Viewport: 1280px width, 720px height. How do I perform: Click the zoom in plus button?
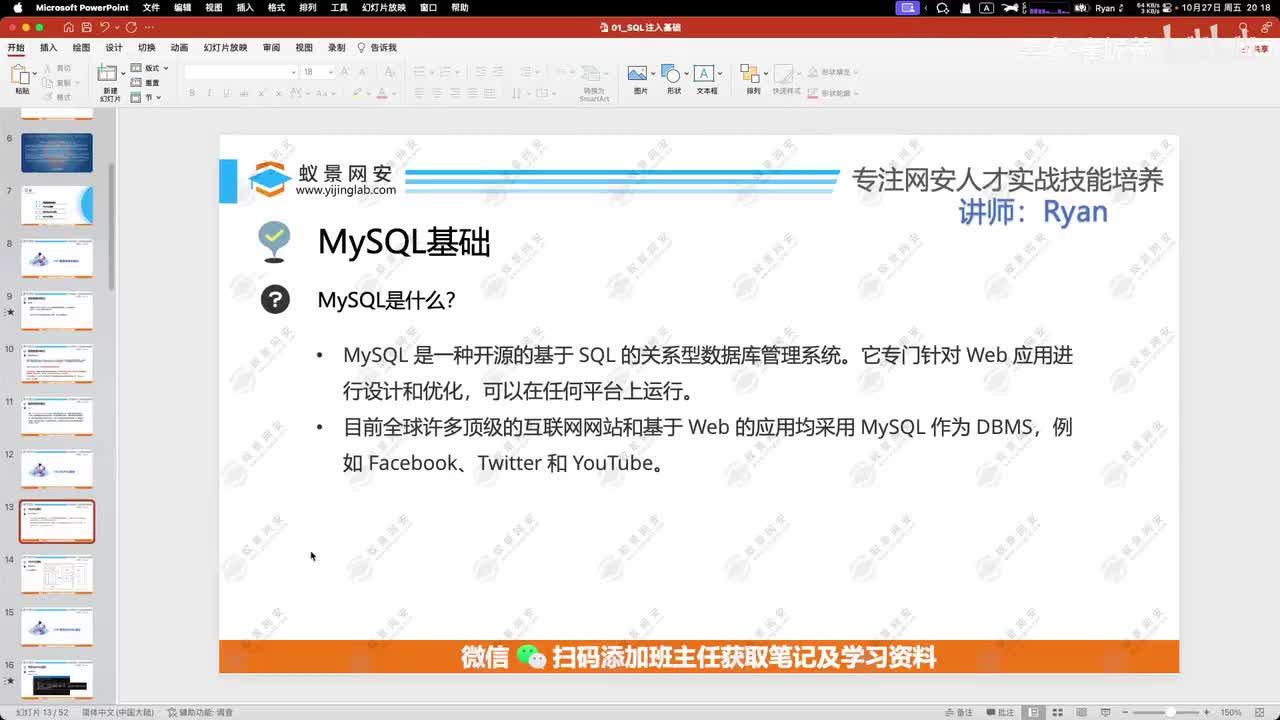tap(1207, 712)
